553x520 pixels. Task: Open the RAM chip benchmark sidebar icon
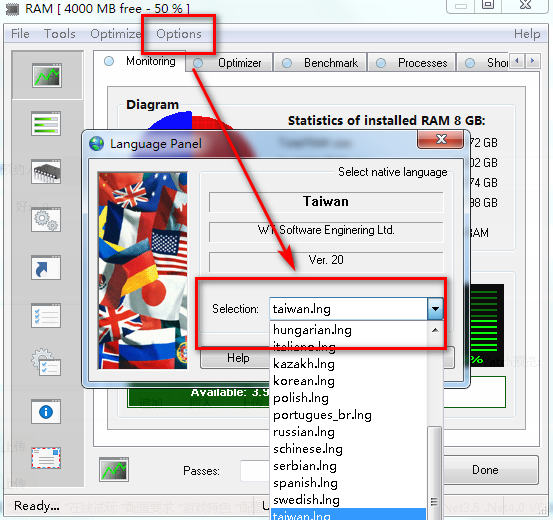tap(46, 171)
